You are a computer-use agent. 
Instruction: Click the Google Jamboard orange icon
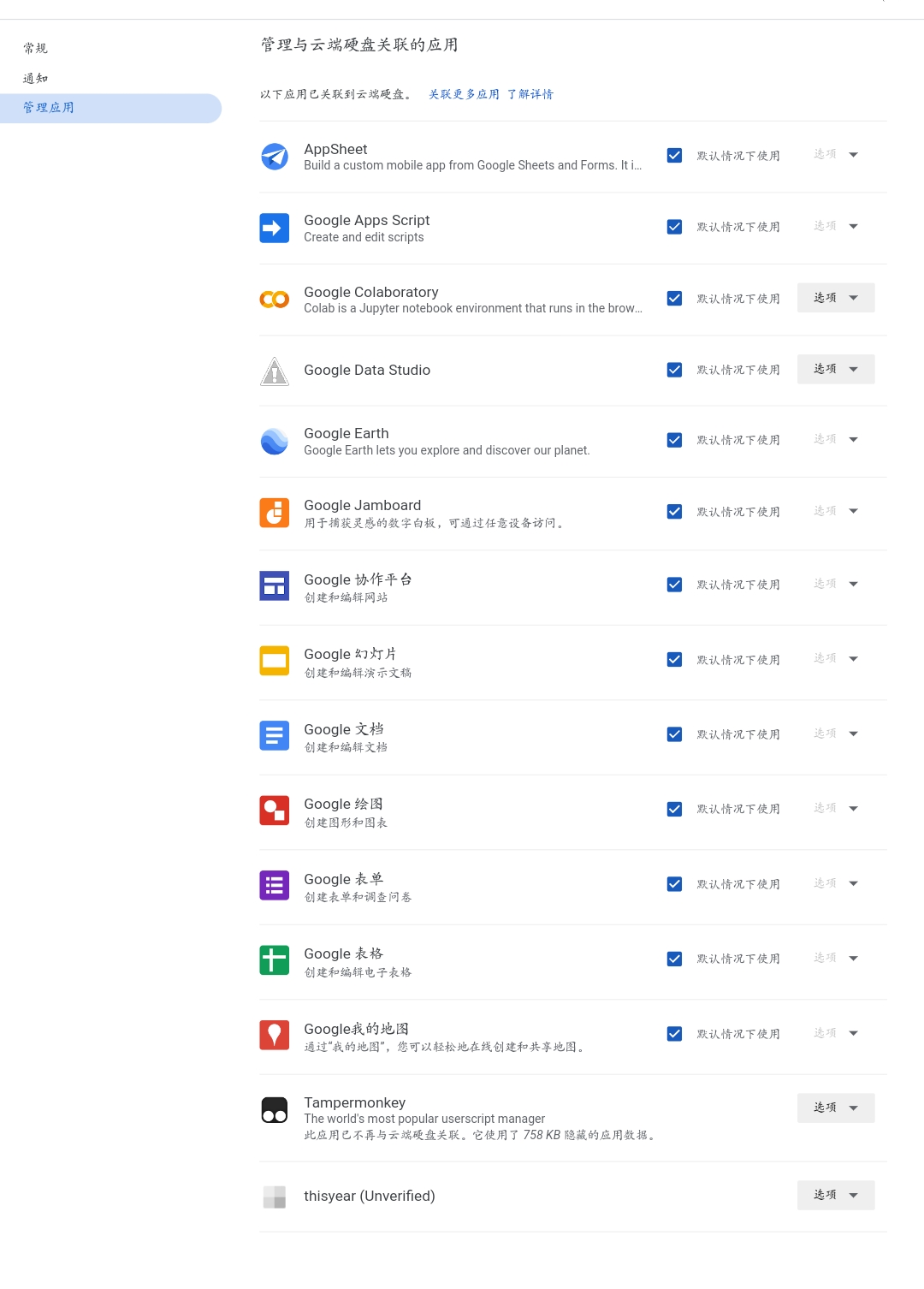coord(275,513)
